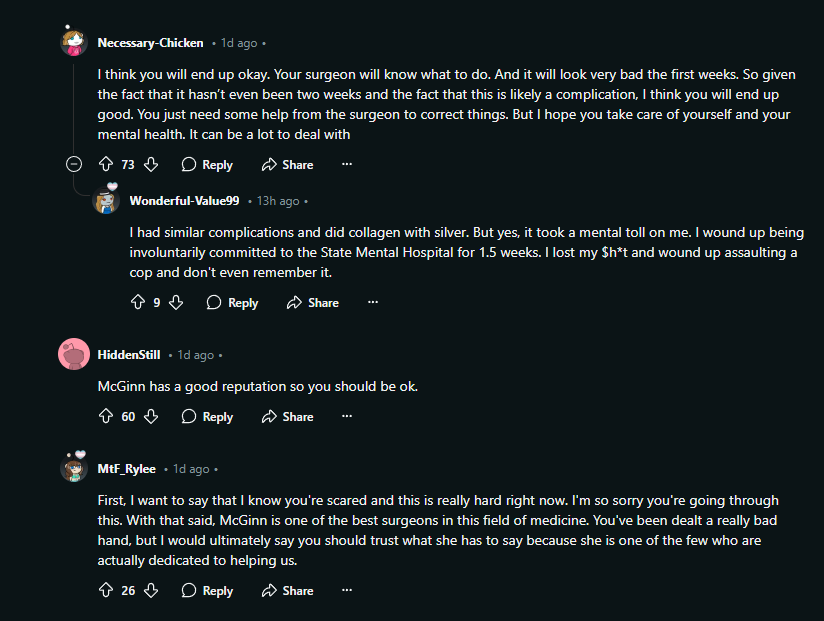Downvote HiddenStill's comment with 60 points
The height and width of the screenshot is (621, 824).
click(x=151, y=417)
